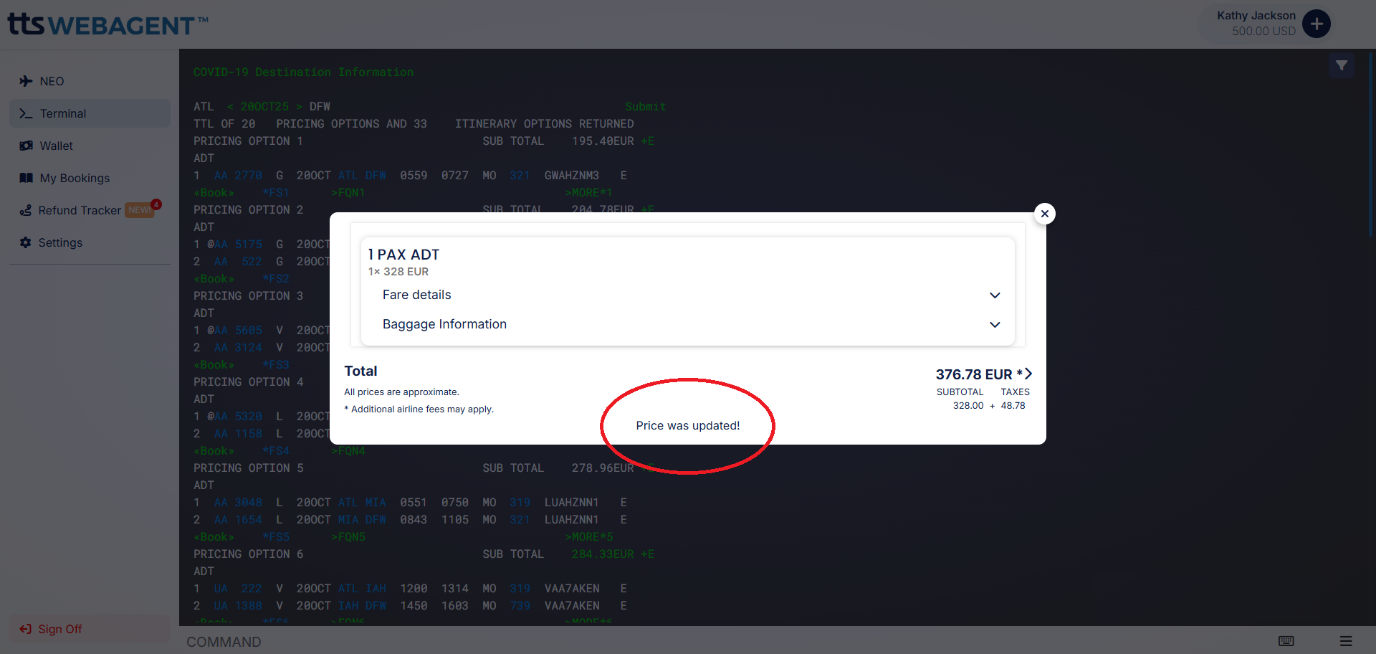Click the tts WEBAGENT logo
This screenshot has width=1376, height=654.
(108, 23)
